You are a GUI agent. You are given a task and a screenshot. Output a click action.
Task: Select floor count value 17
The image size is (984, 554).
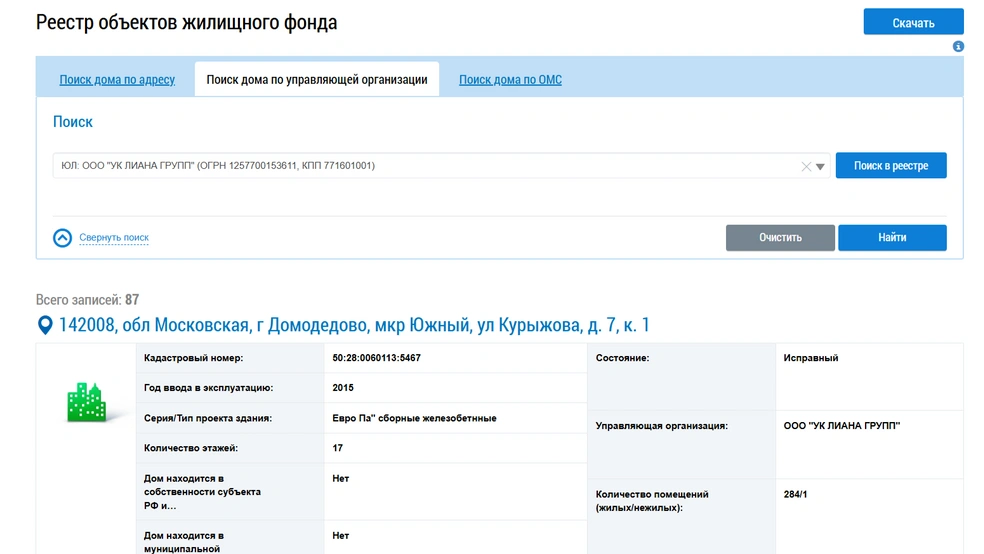338,448
